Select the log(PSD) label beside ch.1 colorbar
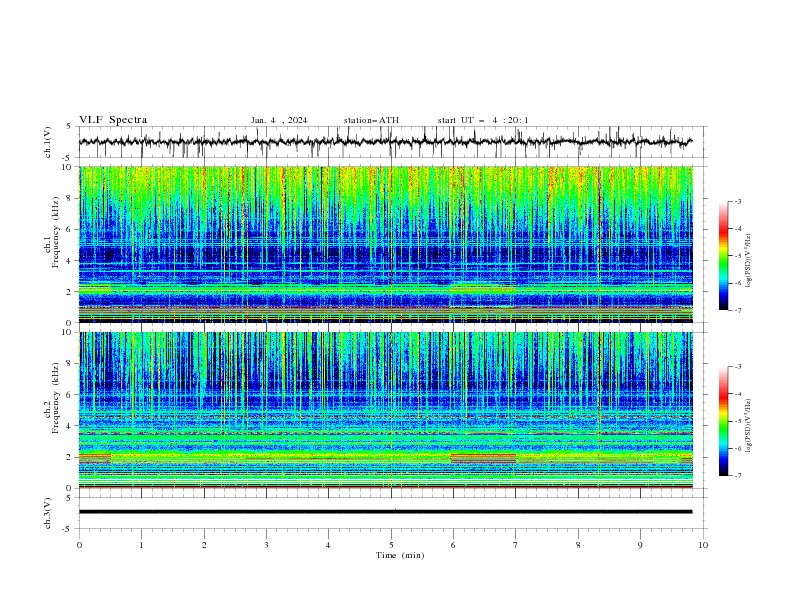Screen dimensions: 792x612 point(749,261)
